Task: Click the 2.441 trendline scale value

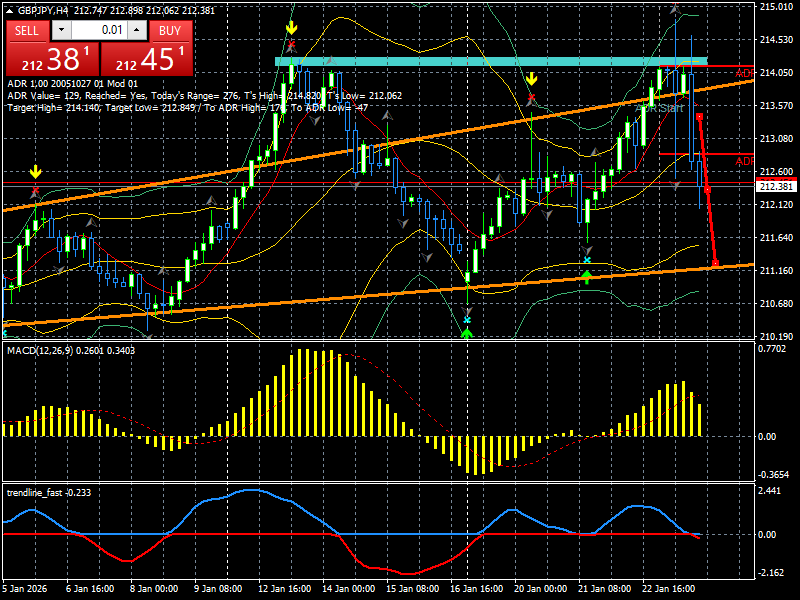Action: [x=770, y=490]
